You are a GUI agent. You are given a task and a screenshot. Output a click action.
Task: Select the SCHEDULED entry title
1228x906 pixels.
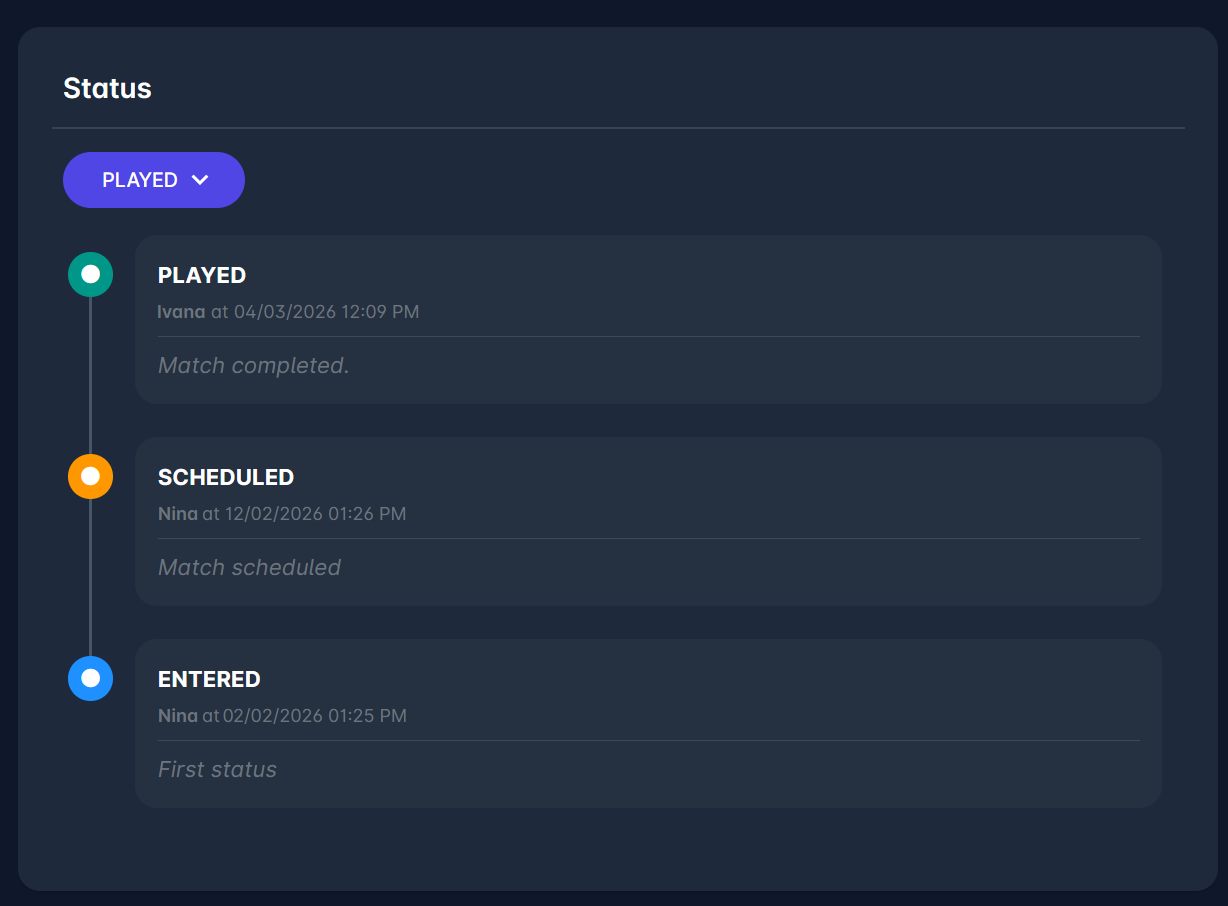pyautogui.click(x=226, y=477)
